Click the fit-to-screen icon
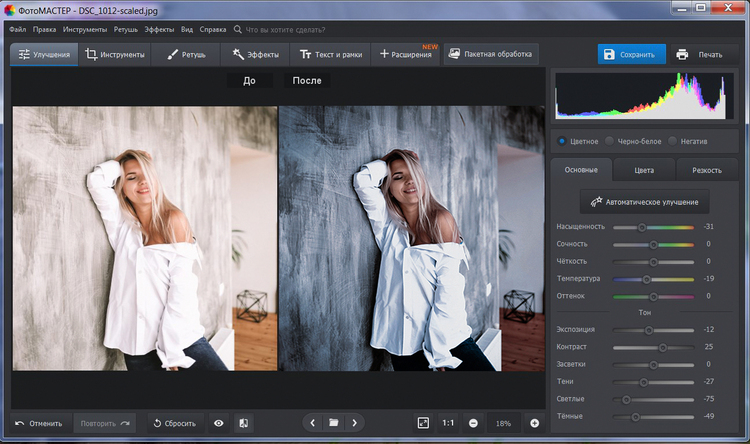The image size is (750, 444). (x=423, y=423)
